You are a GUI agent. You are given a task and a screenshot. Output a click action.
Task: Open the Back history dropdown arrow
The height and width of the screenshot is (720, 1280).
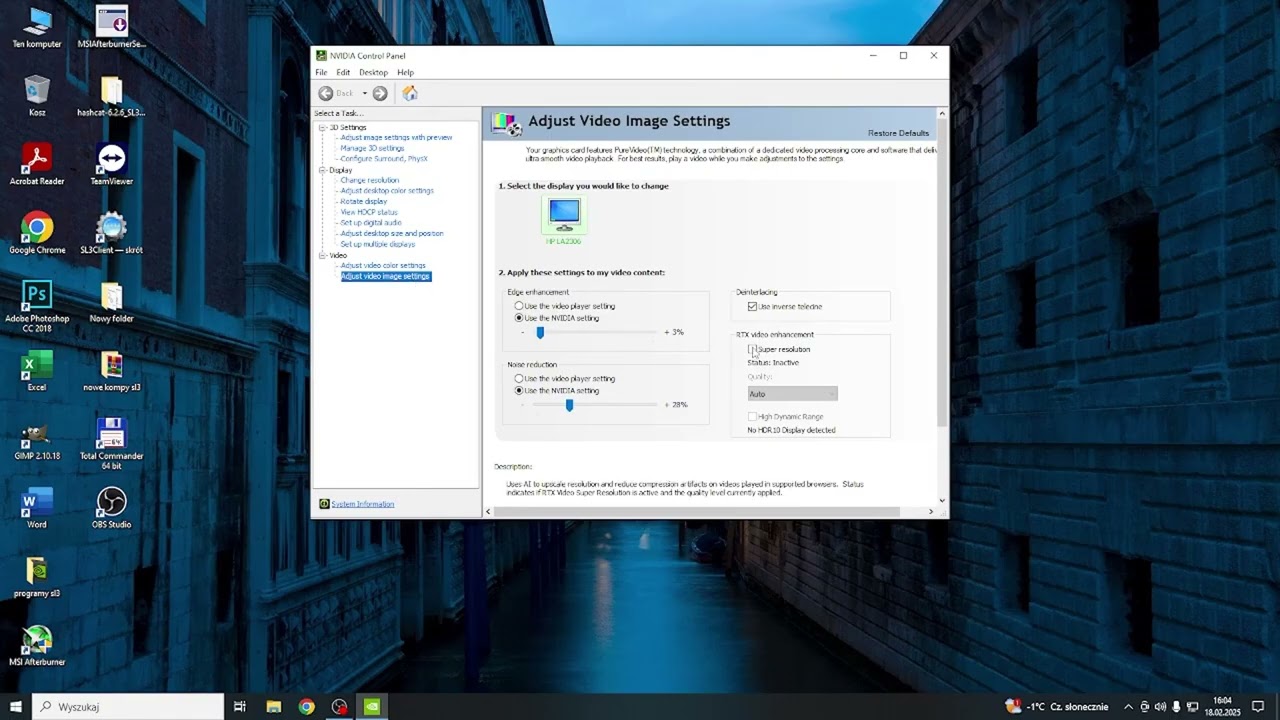click(x=364, y=93)
